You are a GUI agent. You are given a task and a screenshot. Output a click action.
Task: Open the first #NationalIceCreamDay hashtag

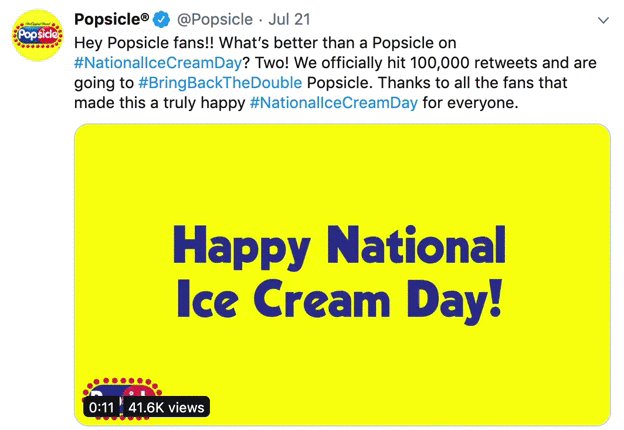(x=158, y=63)
